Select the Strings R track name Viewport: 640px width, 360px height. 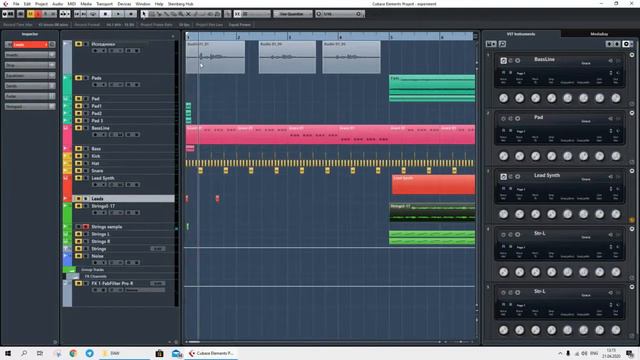pyautogui.click(x=100, y=241)
